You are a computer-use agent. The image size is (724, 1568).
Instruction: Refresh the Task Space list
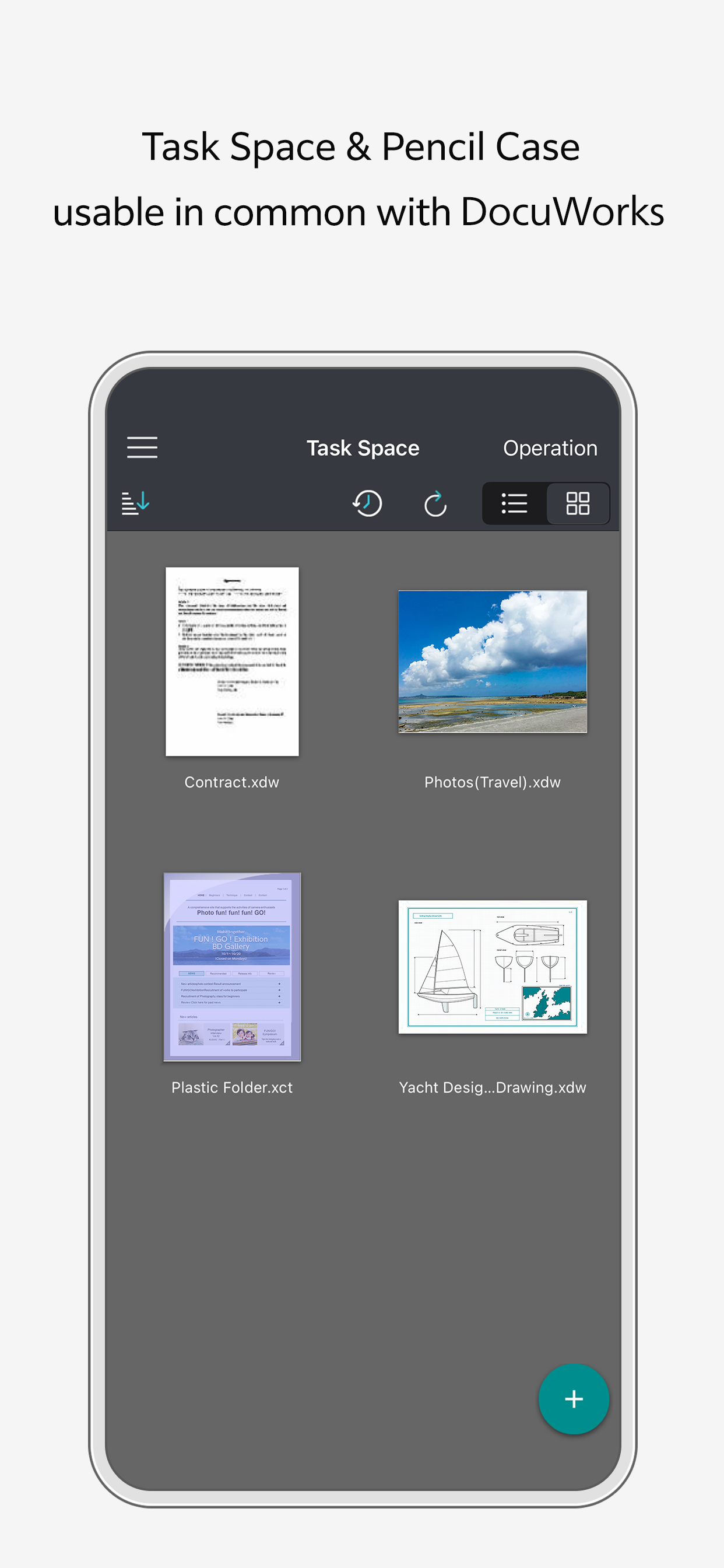click(x=435, y=503)
